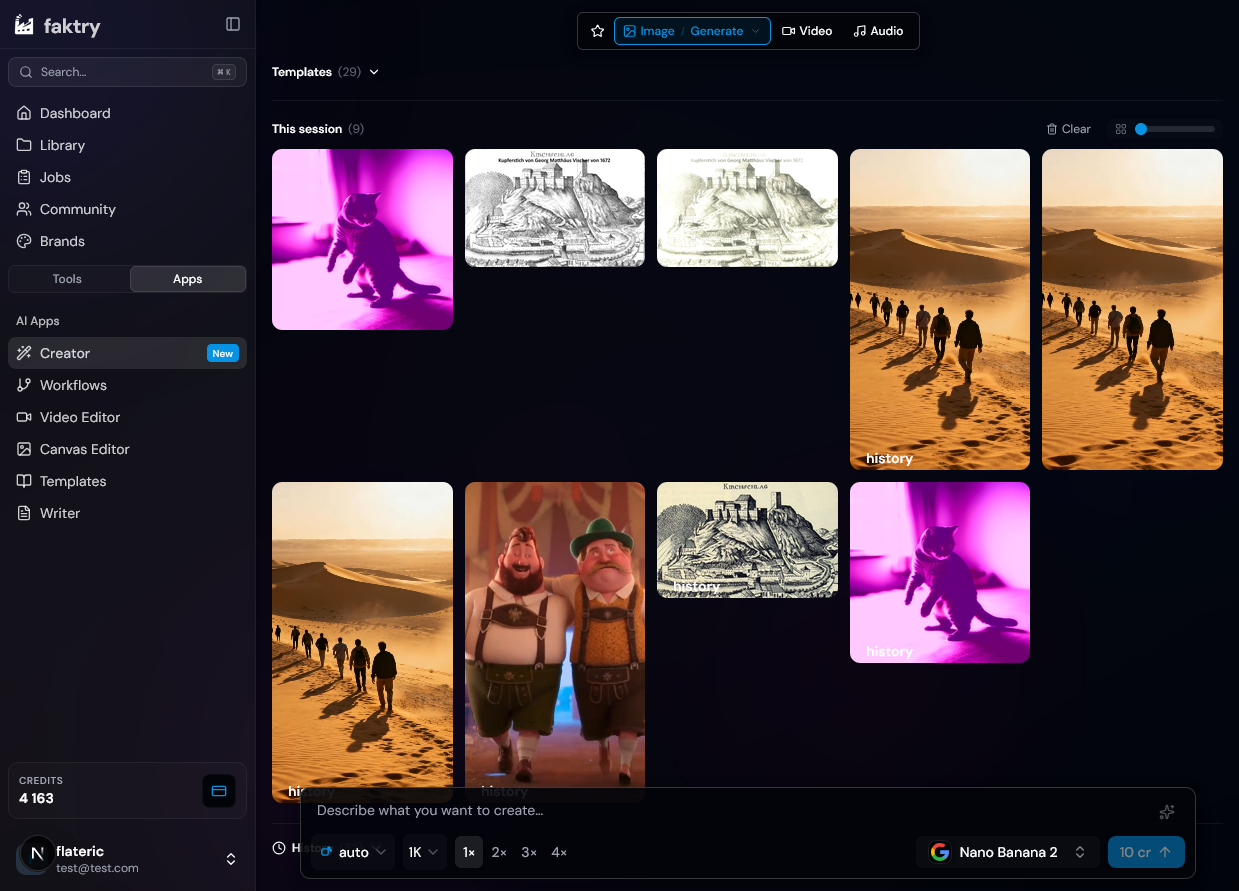Click the N avatar icon

point(38,853)
